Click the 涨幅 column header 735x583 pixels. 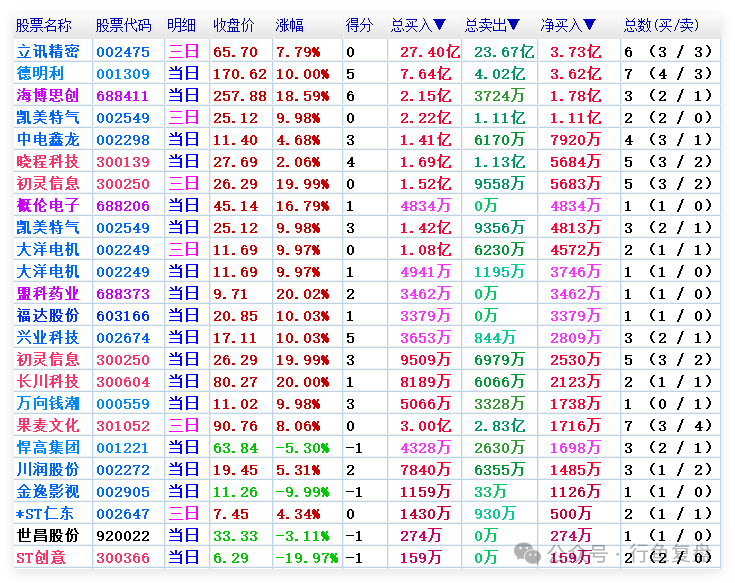[x=289, y=25]
